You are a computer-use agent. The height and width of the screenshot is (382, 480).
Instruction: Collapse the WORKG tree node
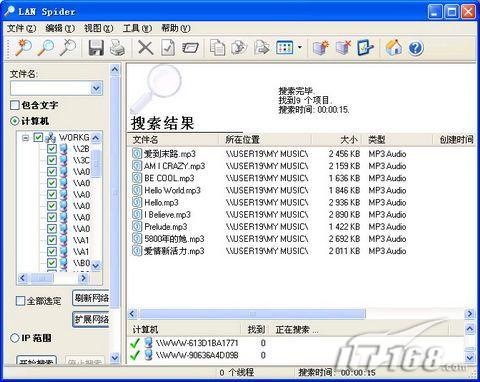(x=25, y=137)
